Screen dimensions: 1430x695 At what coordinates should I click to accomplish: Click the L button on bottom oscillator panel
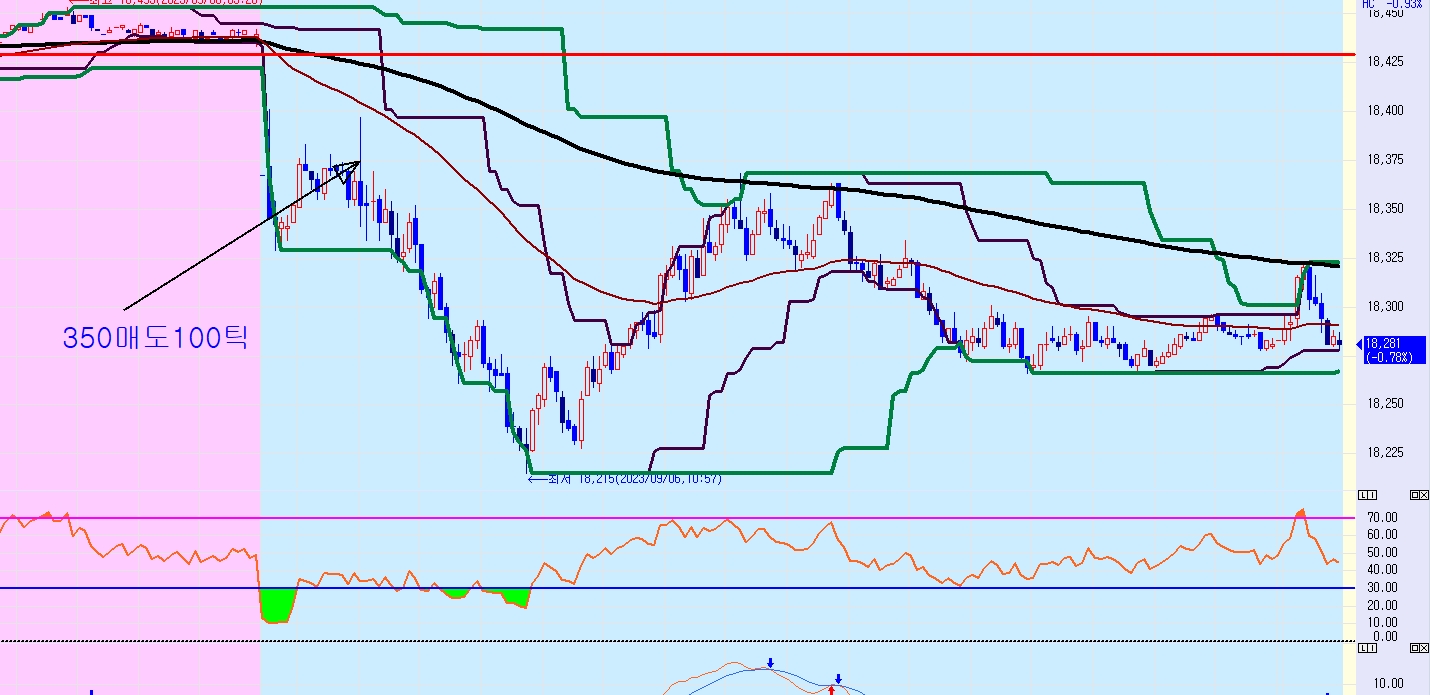tap(1363, 649)
